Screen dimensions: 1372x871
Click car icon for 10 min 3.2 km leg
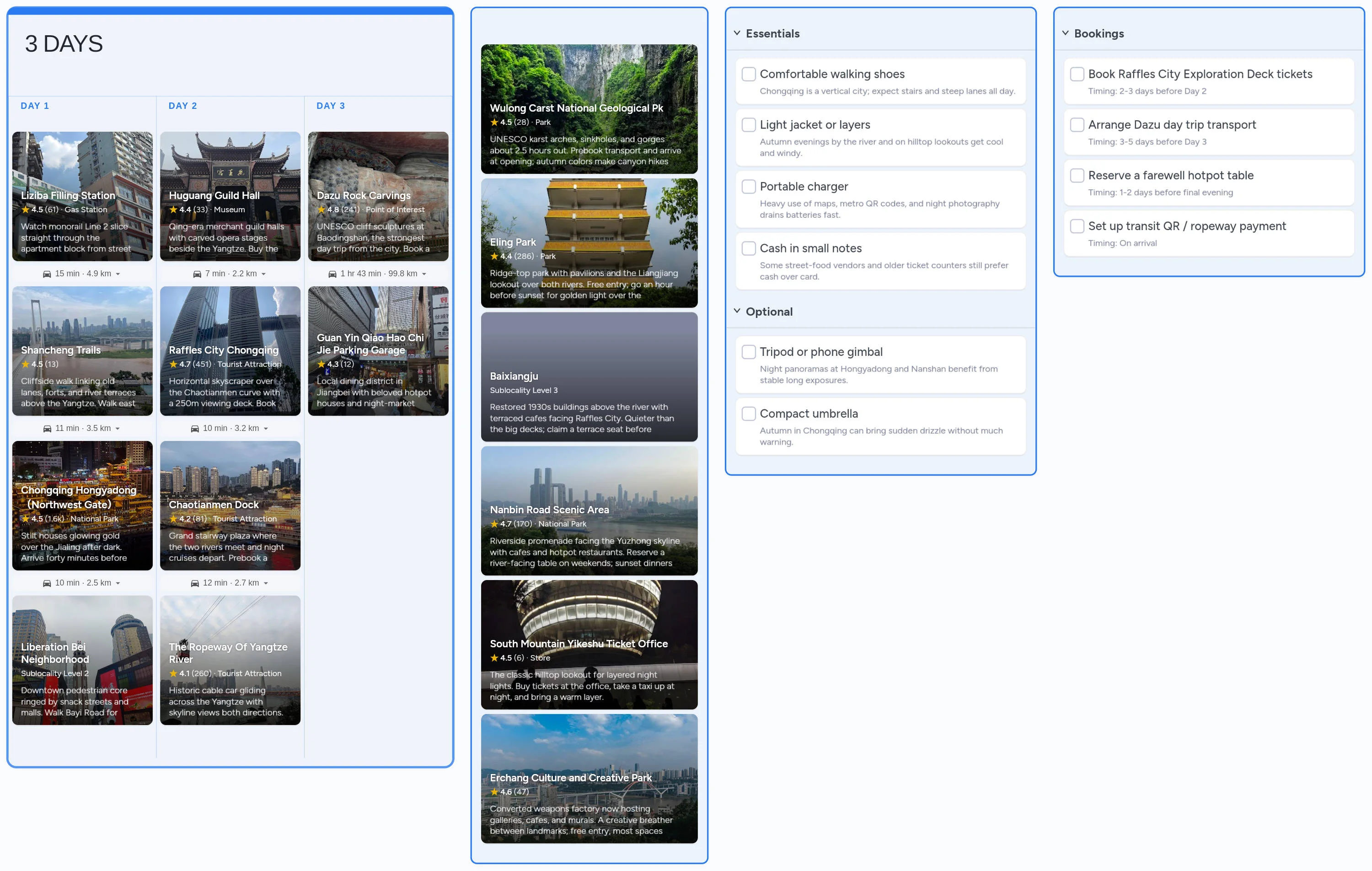(195, 429)
